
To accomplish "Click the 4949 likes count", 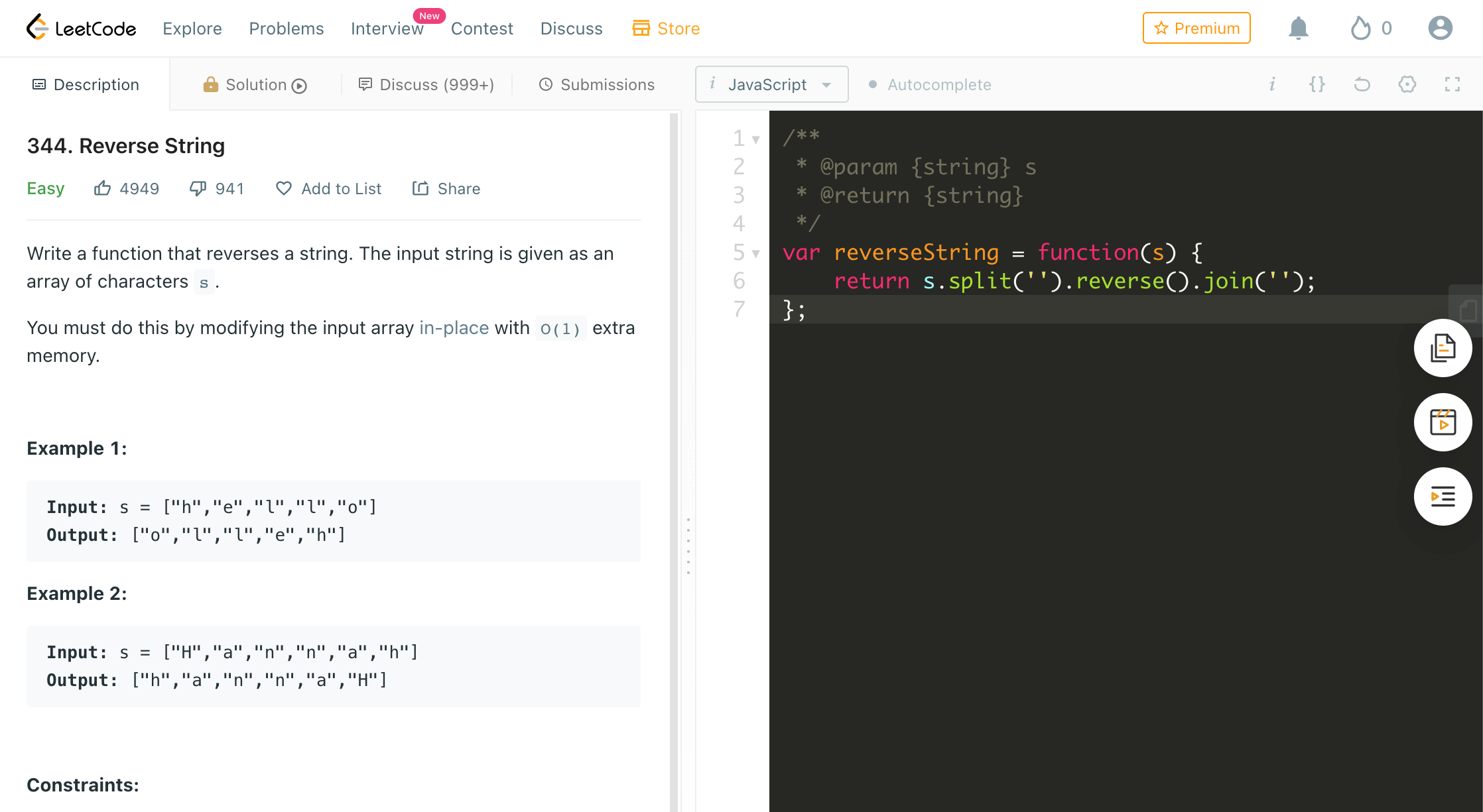I will [x=139, y=189].
